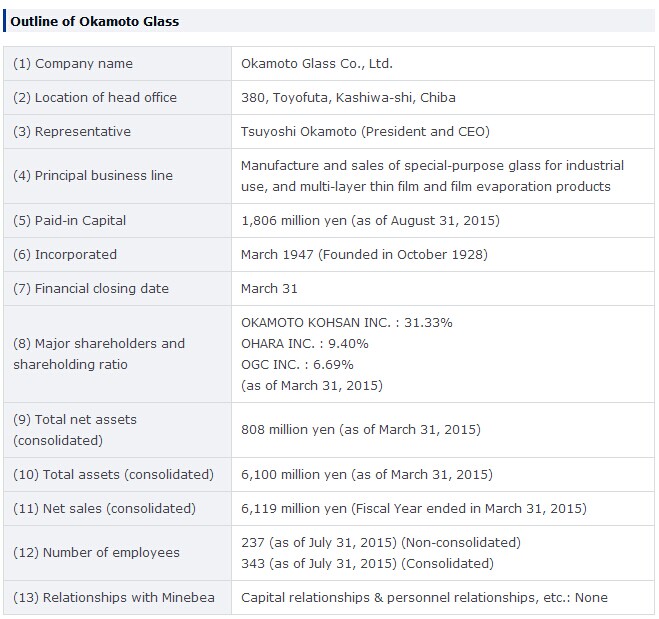Click the "(3) Representative" label cell

(x=72, y=132)
